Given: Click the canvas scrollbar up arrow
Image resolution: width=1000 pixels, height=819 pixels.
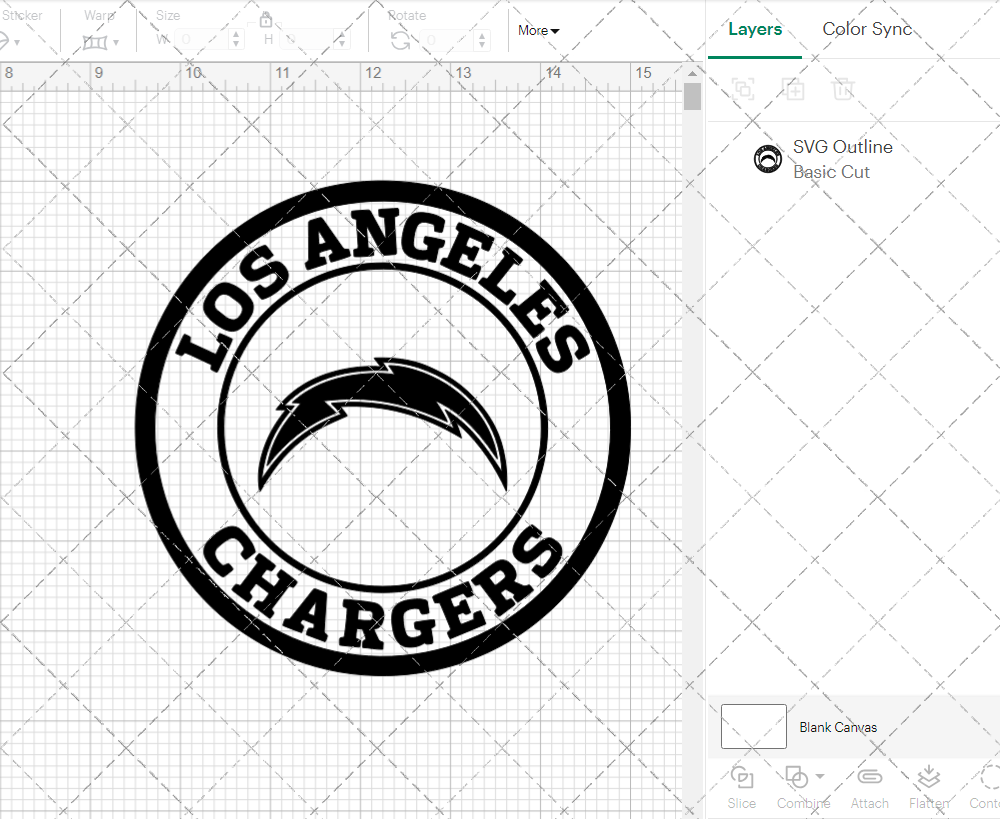Looking at the screenshot, I should pos(692,73).
